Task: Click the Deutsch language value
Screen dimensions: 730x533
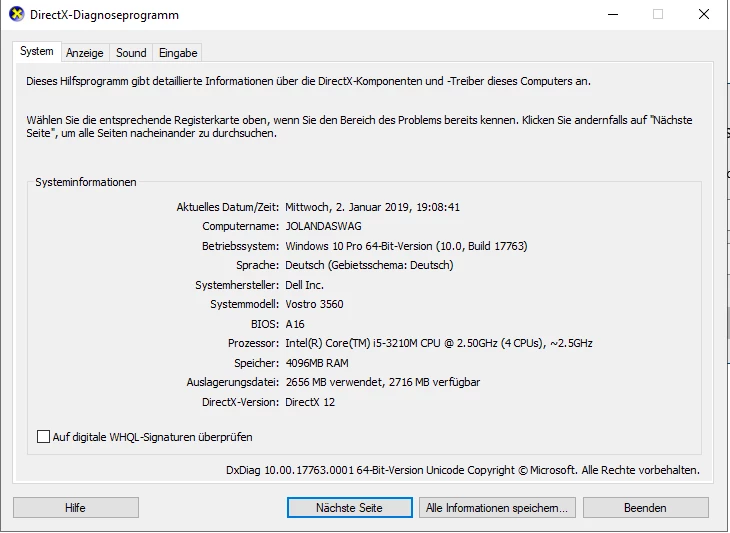Action: pyautogui.click(x=369, y=265)
